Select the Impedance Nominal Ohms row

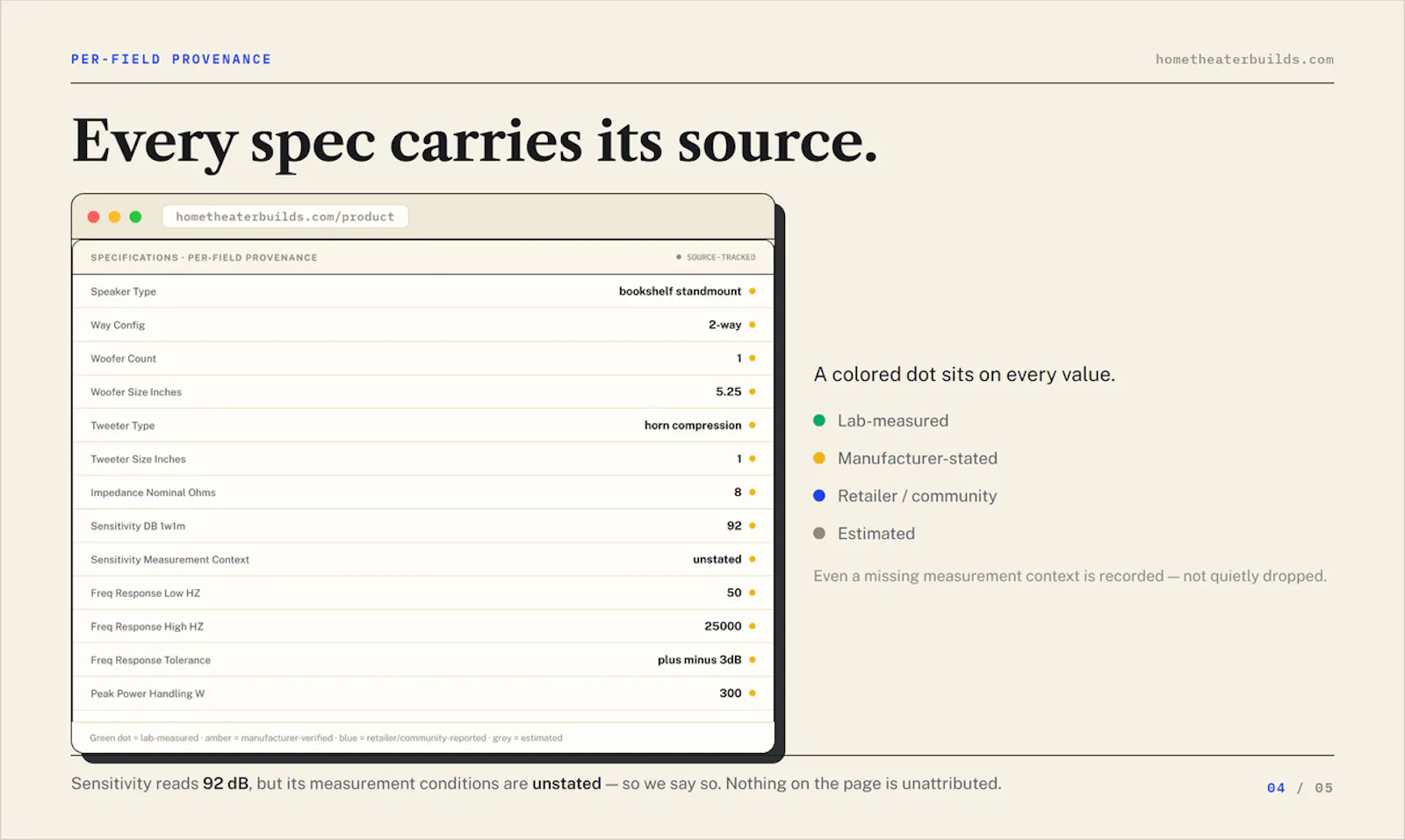[x=422, y=492]
